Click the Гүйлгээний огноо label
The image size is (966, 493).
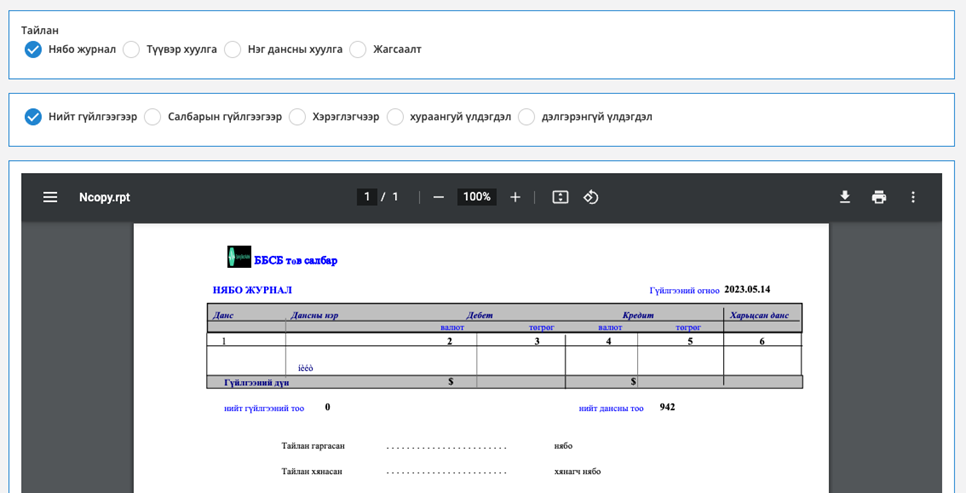click(684, 290)
